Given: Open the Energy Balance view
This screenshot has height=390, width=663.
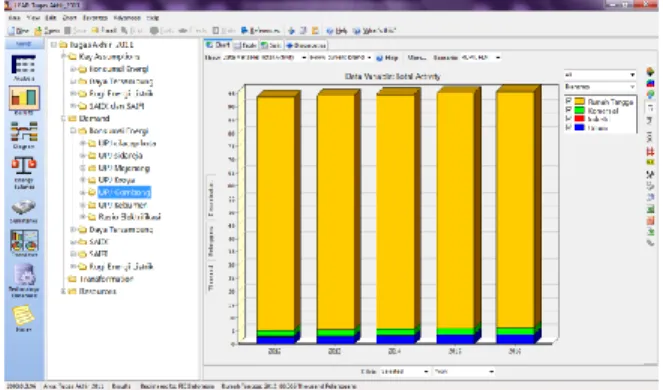Looking at the screenshot, I should (24, 172).
